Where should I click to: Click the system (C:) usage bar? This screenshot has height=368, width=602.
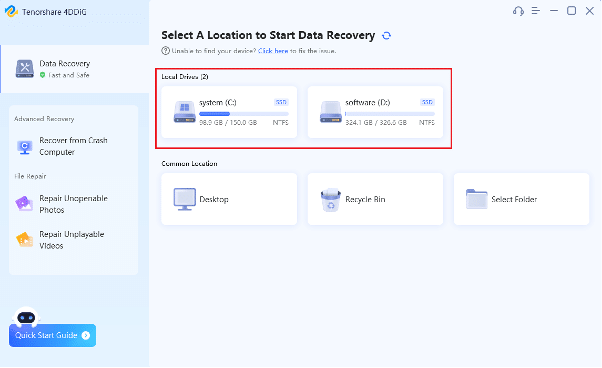coord(244,114)
